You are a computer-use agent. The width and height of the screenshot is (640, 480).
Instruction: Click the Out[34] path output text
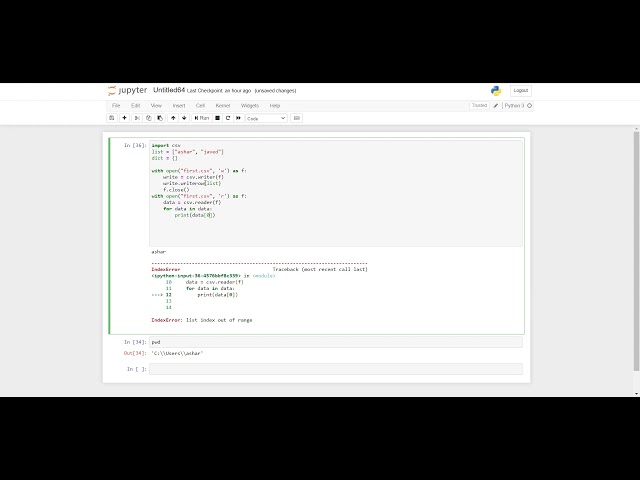(x=177, y=353)
